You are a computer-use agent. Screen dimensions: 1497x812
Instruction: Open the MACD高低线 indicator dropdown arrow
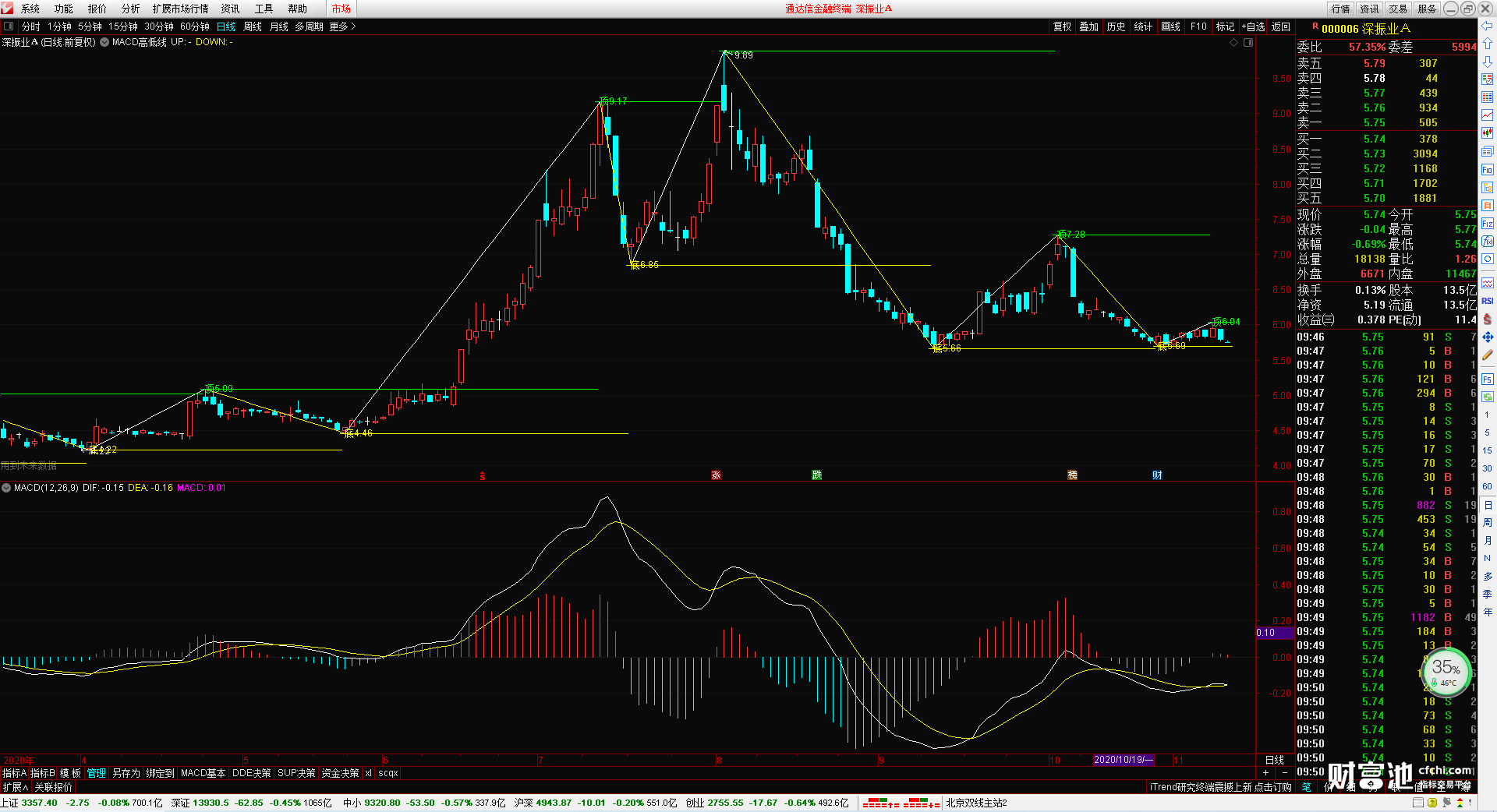click(104, 42)
